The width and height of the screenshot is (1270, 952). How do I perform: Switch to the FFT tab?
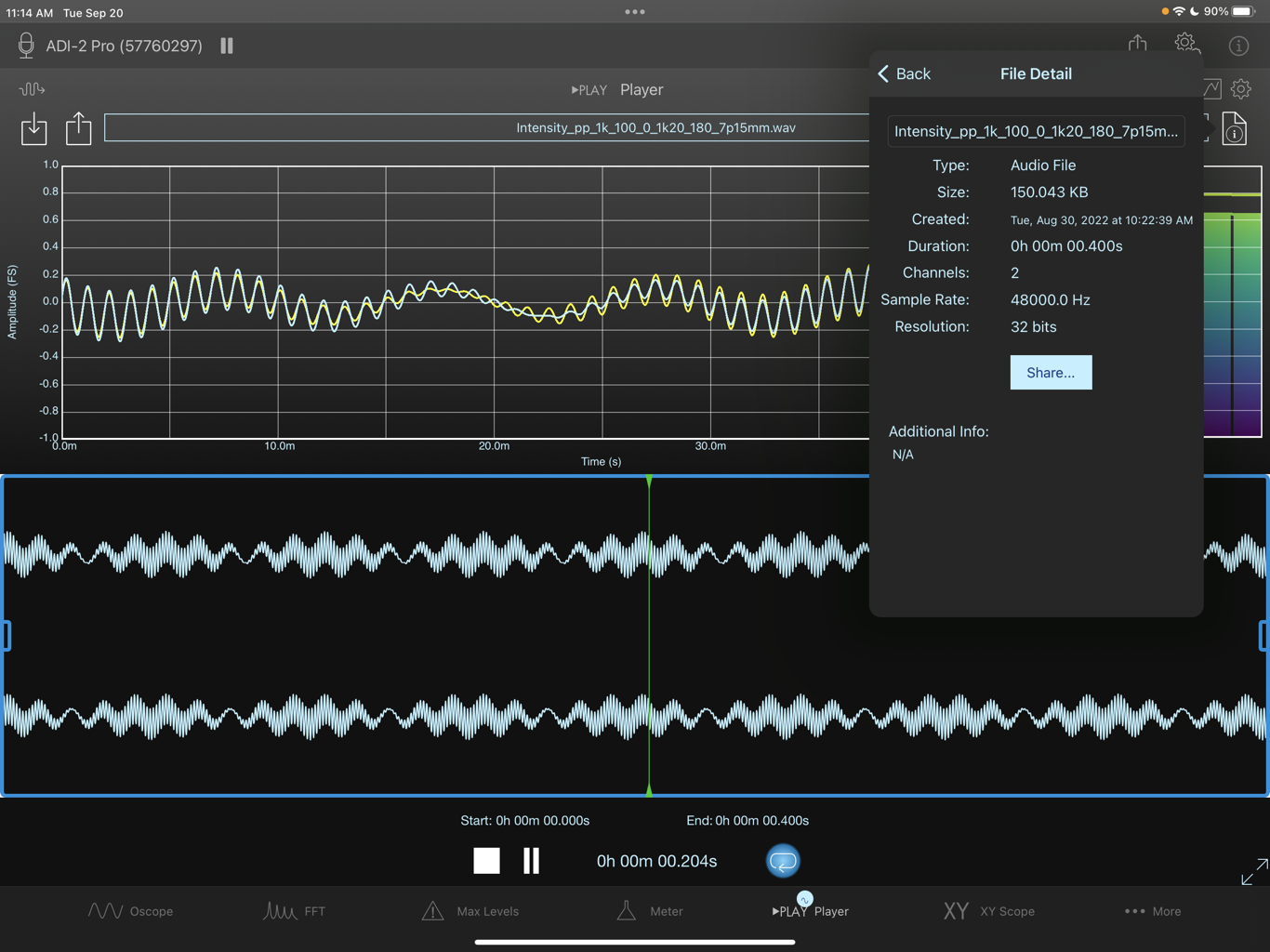click(294, 911)
